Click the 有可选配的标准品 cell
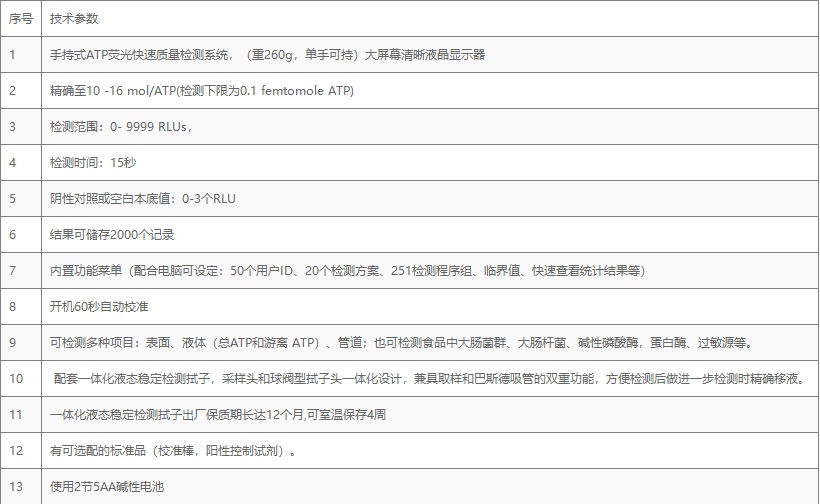The height and width of the screenshot is (504, 820). 173,451
